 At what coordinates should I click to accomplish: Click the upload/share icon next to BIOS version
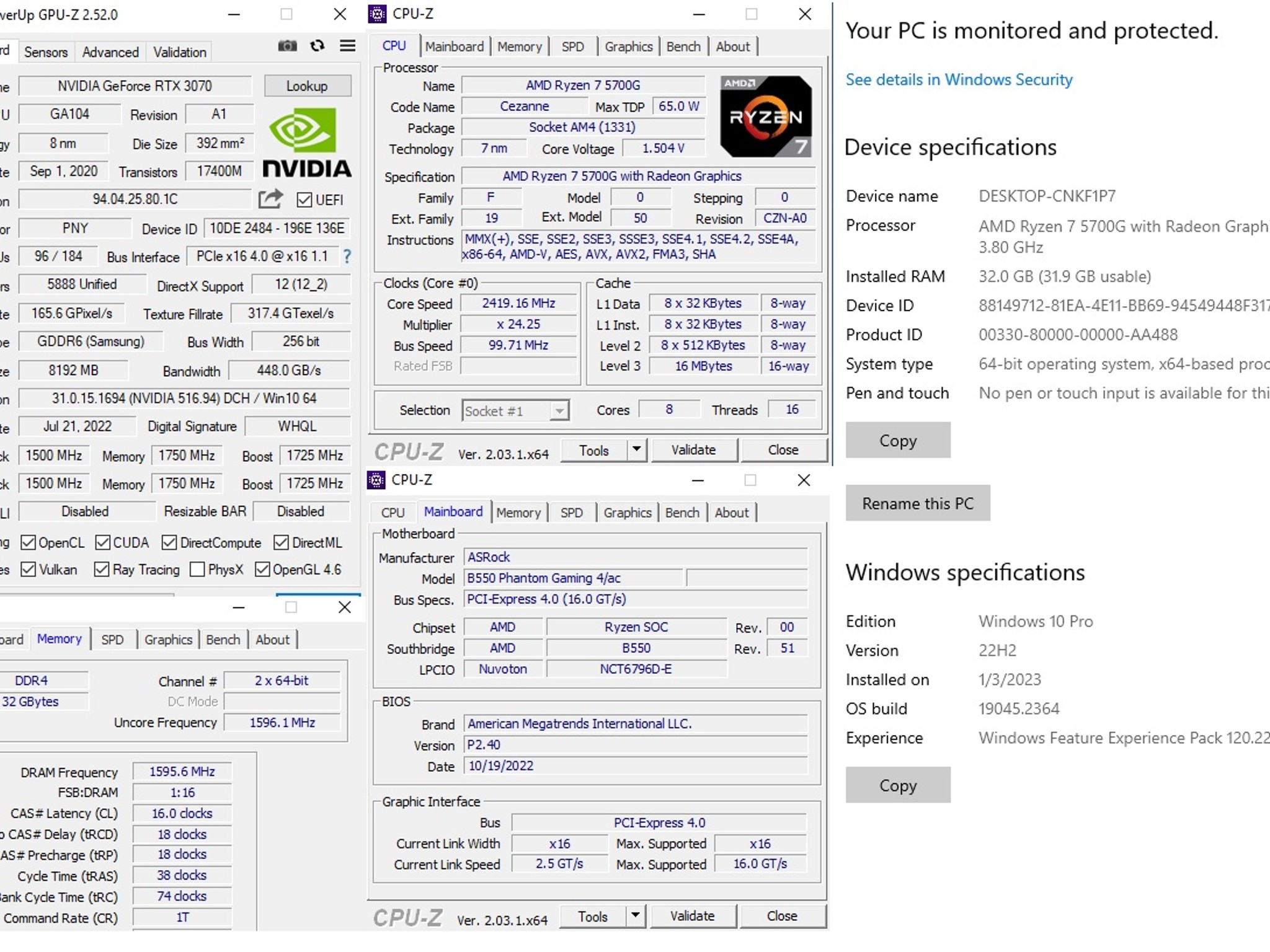point(271,199)
